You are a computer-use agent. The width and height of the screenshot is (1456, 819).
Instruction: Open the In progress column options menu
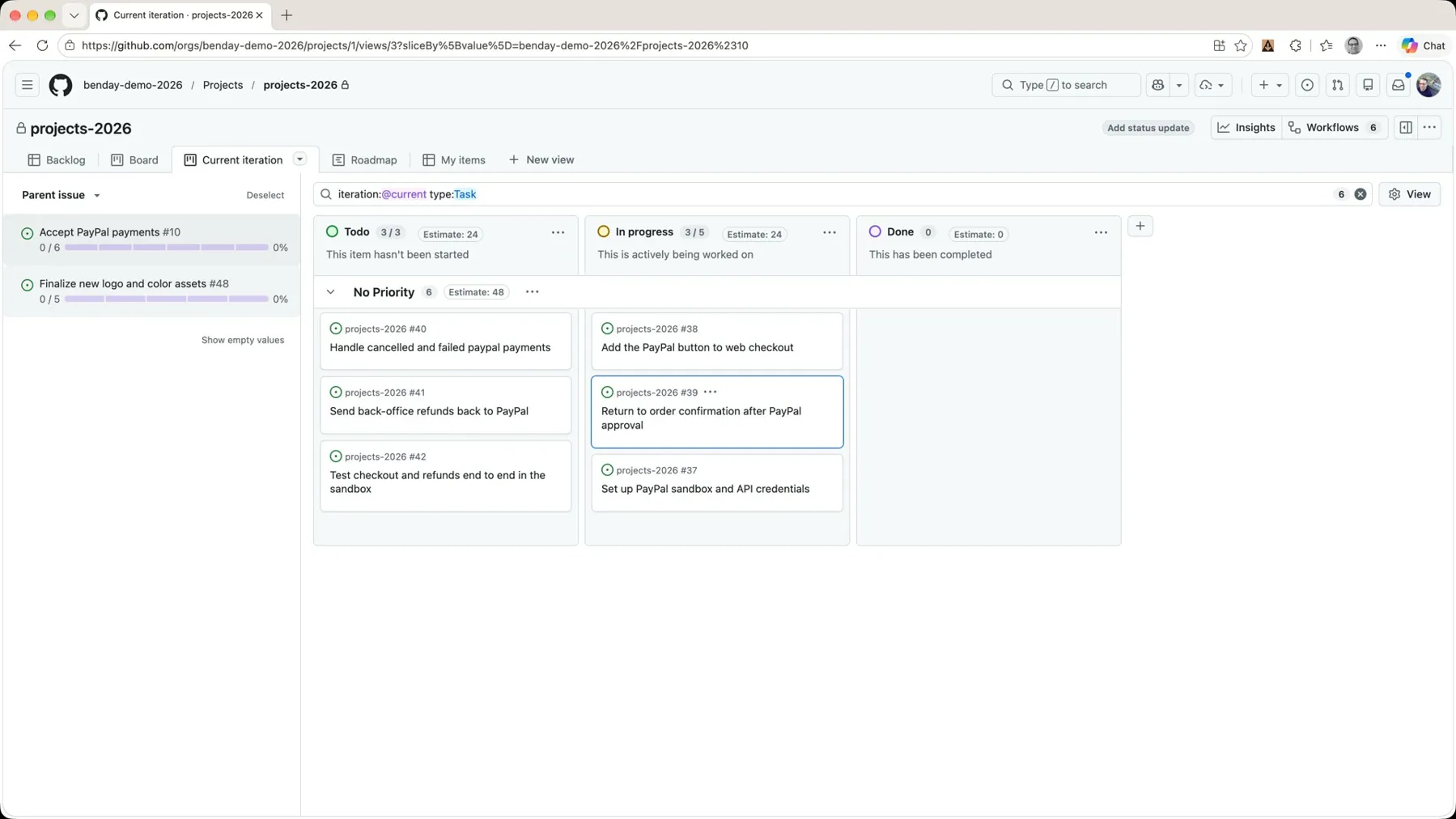830,233
